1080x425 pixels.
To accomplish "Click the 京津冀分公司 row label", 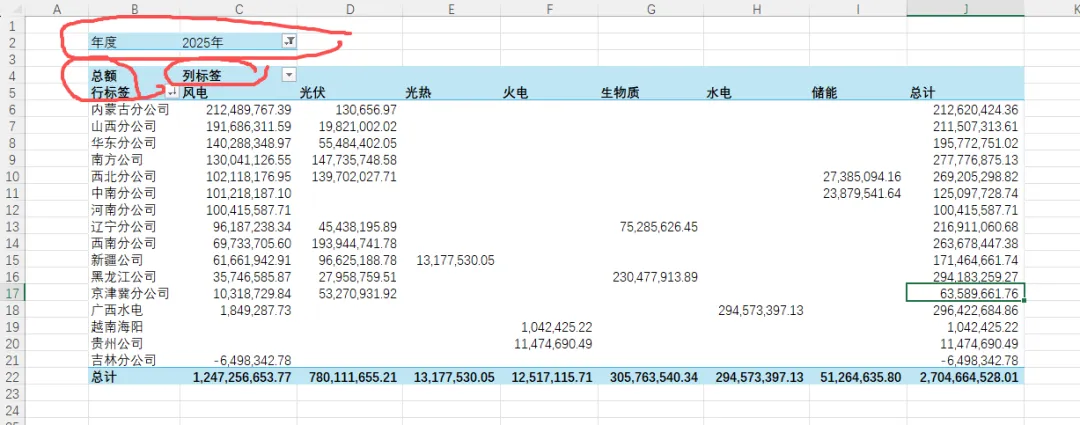I will pyautogui.click(x=130, y=293).
